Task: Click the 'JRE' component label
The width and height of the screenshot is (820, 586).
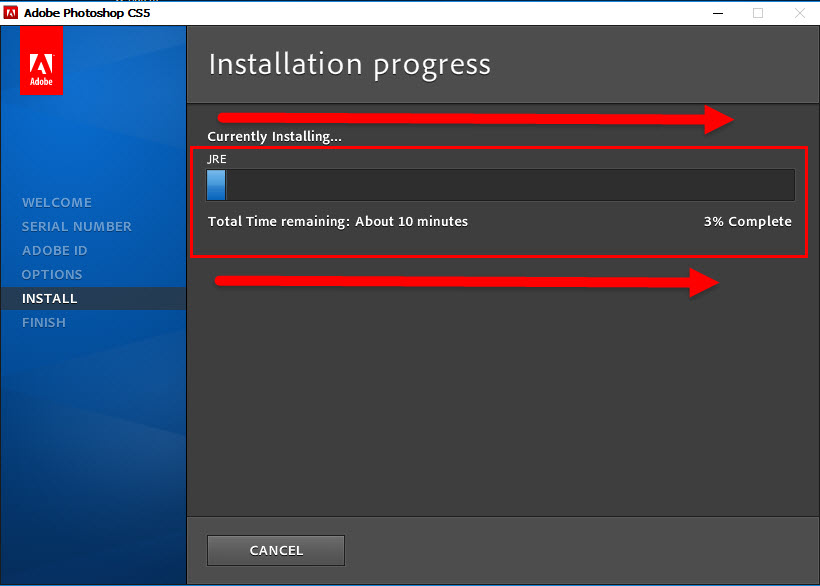Action: click(217, 159)
